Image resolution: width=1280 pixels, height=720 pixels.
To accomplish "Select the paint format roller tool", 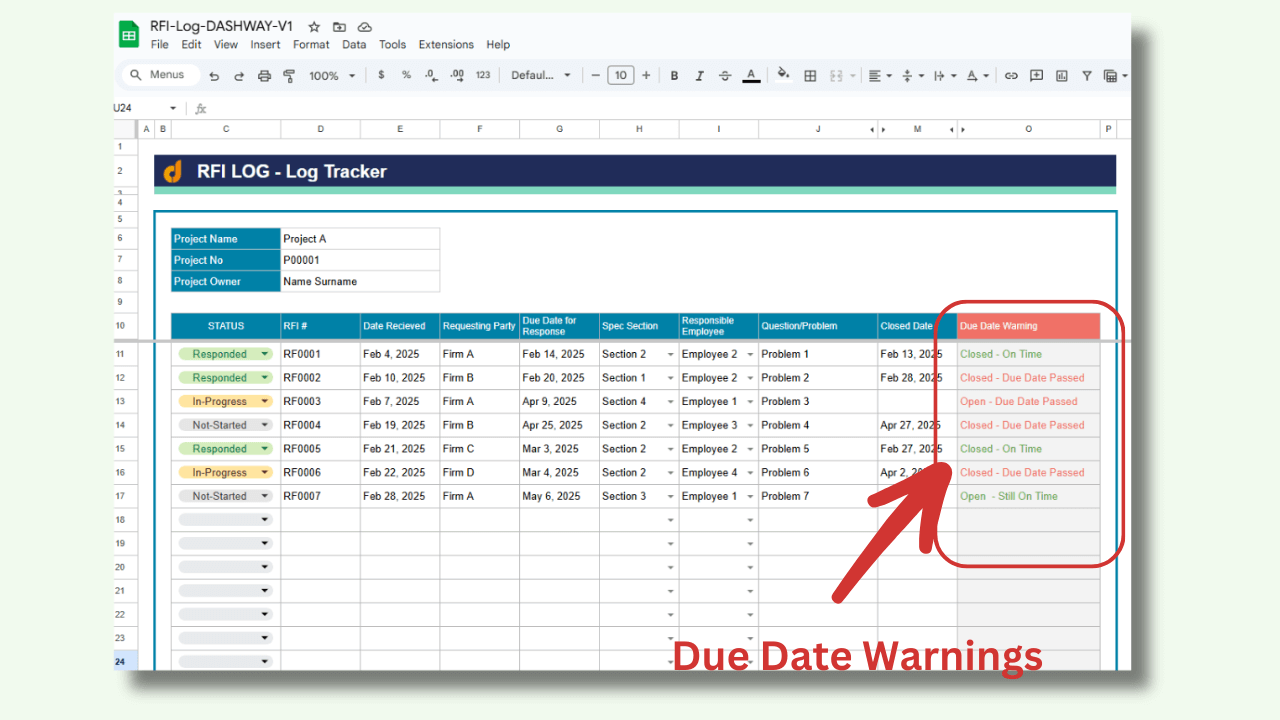I will pyautogui.click(x=289, y=76).
